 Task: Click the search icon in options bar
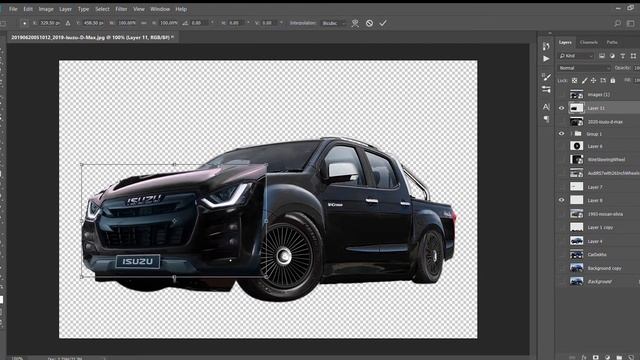(x=618, y=24)
